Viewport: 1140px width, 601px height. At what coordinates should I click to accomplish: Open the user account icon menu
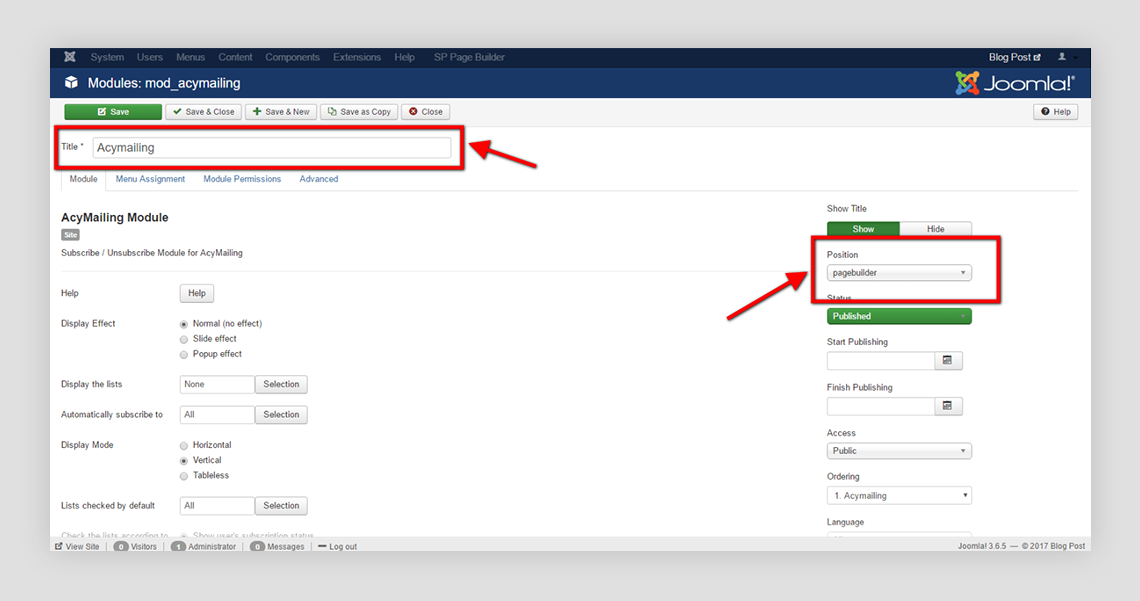1062,57
